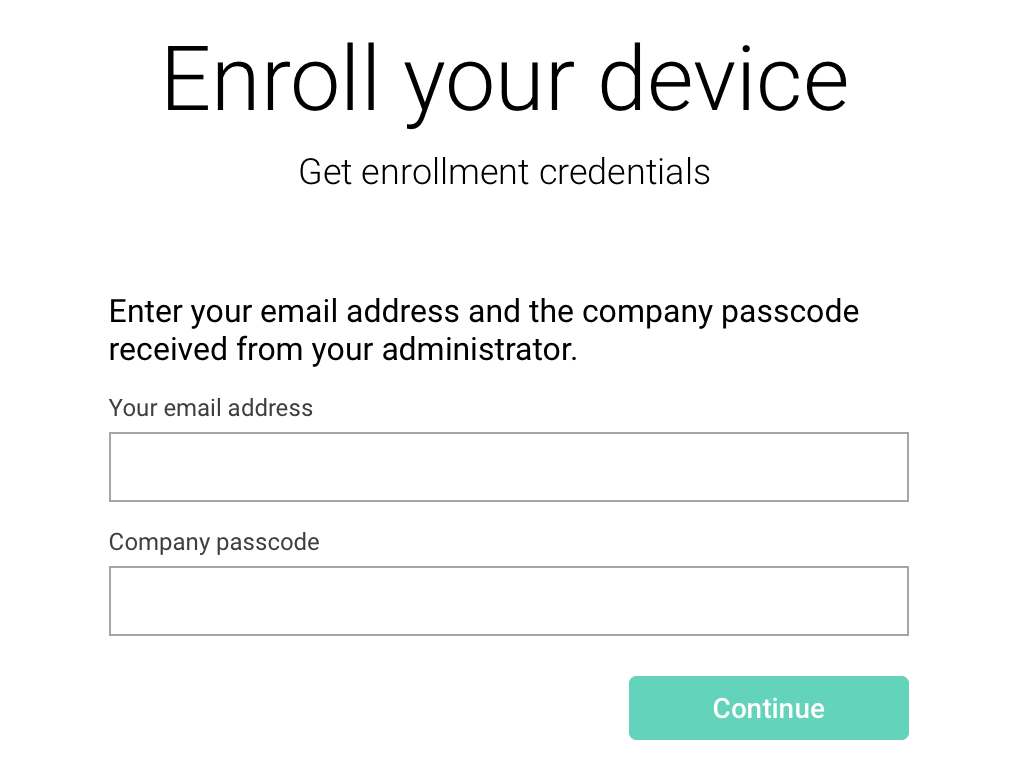The width and height of the screenshot is (1014, 774).
Task: Click the 'Company passcode' field label
Action: (x=213, y=542)
